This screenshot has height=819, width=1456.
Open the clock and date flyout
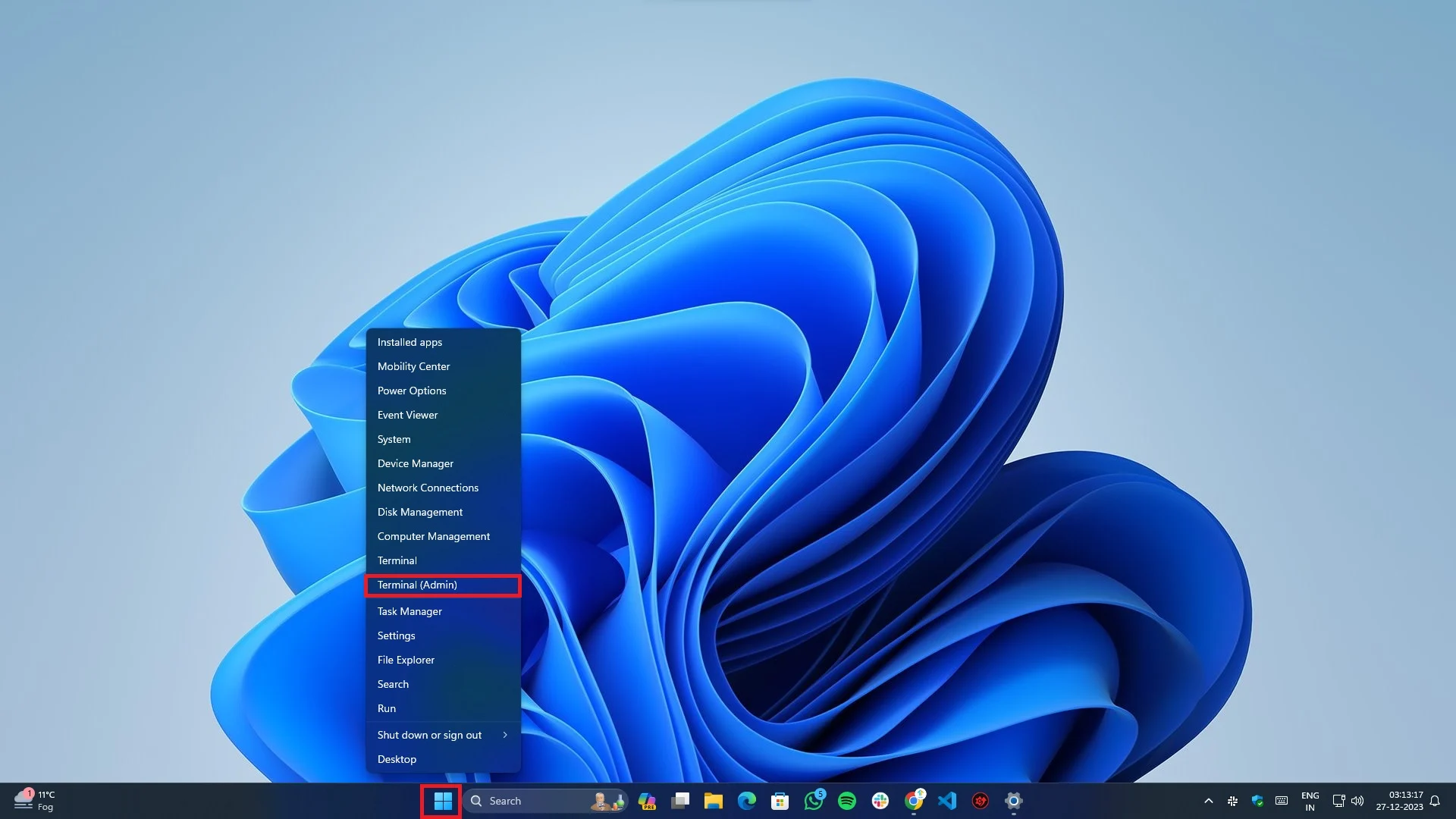1399,801
